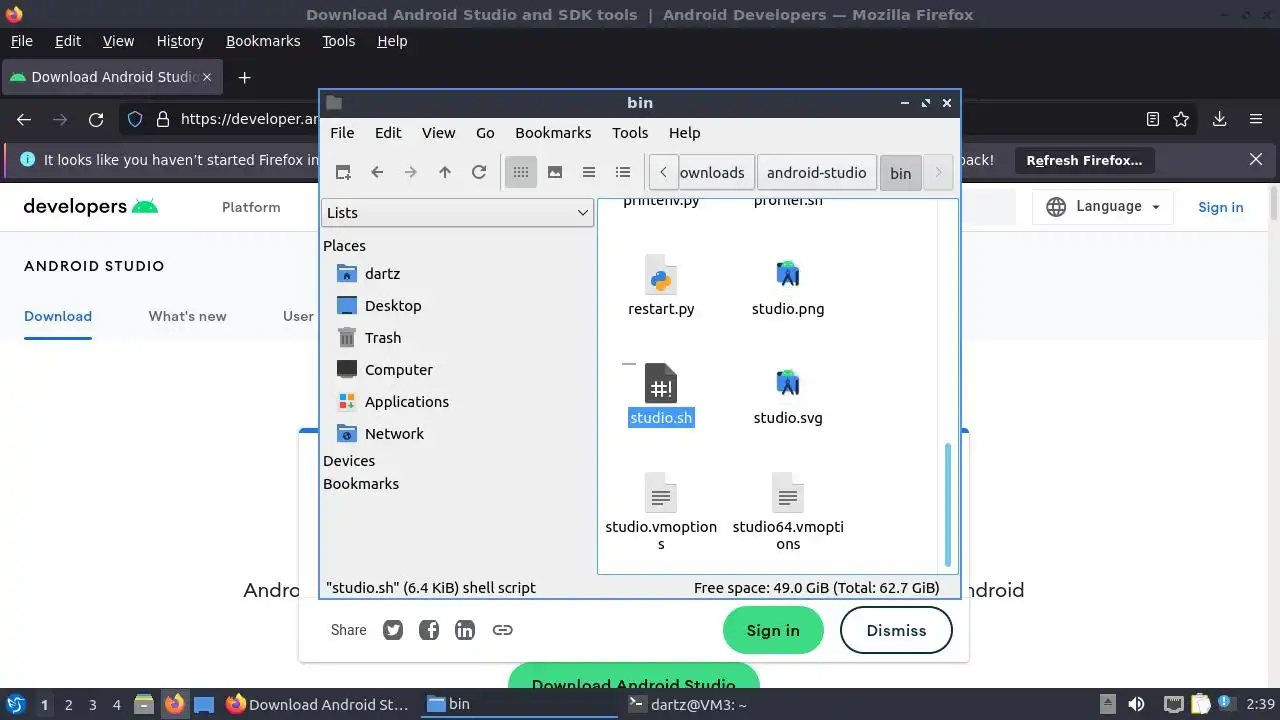This screenshot has height=720, width=1280.
Task: Click the file list vertical scrollbar
Action: [x=947, y=506]
